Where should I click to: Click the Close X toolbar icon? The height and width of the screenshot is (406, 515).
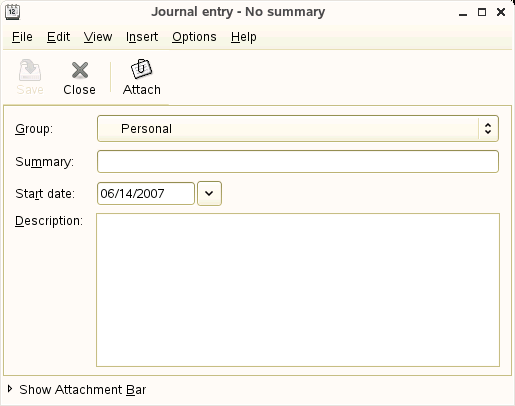point(80,70)
